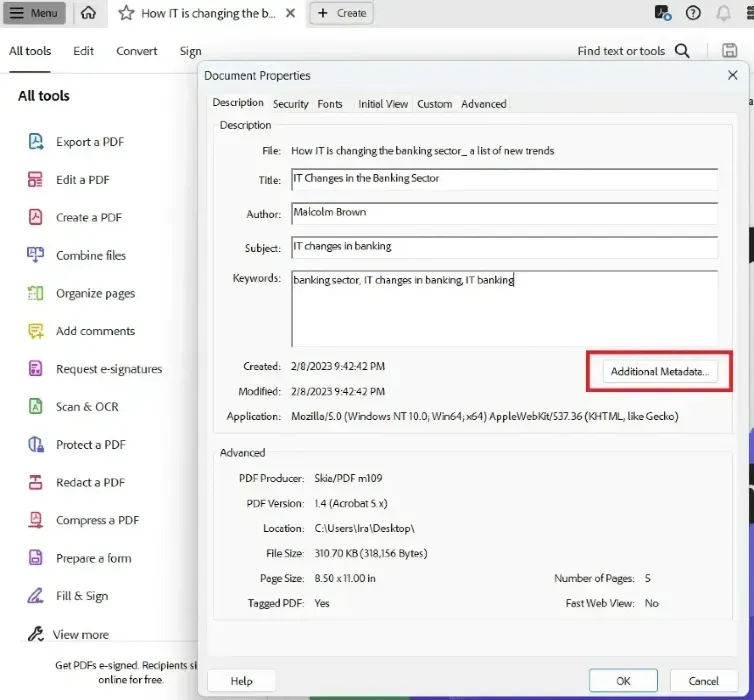Open the Sign menu
754x700 pixels.
click(x=190, y=51)
